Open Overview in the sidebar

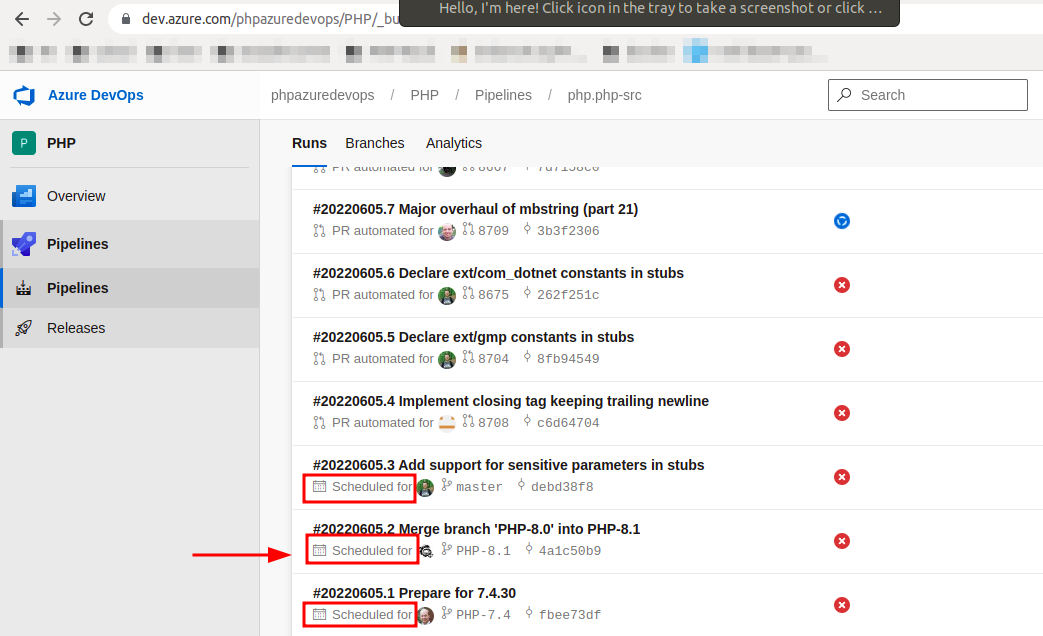coord(76,196)
